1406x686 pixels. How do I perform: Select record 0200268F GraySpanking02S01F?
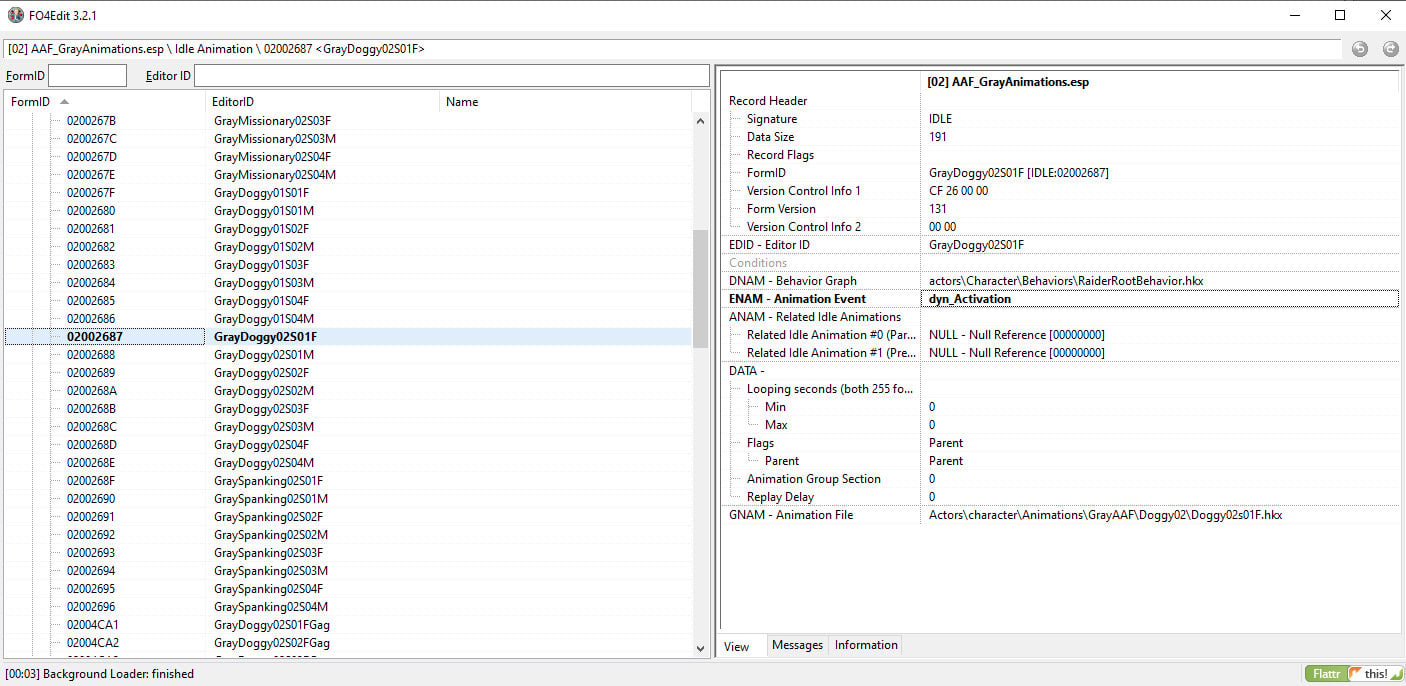point(348,481)
